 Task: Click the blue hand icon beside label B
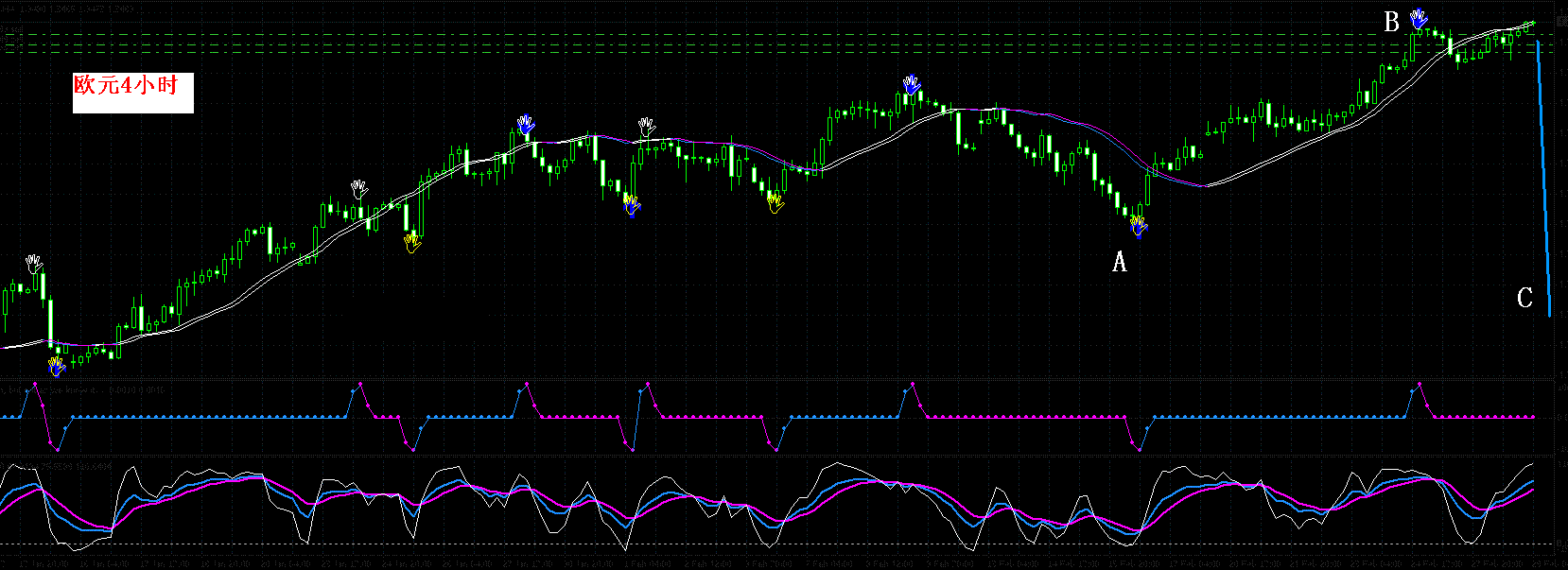pyautogui.click(x=1419, y=18)
